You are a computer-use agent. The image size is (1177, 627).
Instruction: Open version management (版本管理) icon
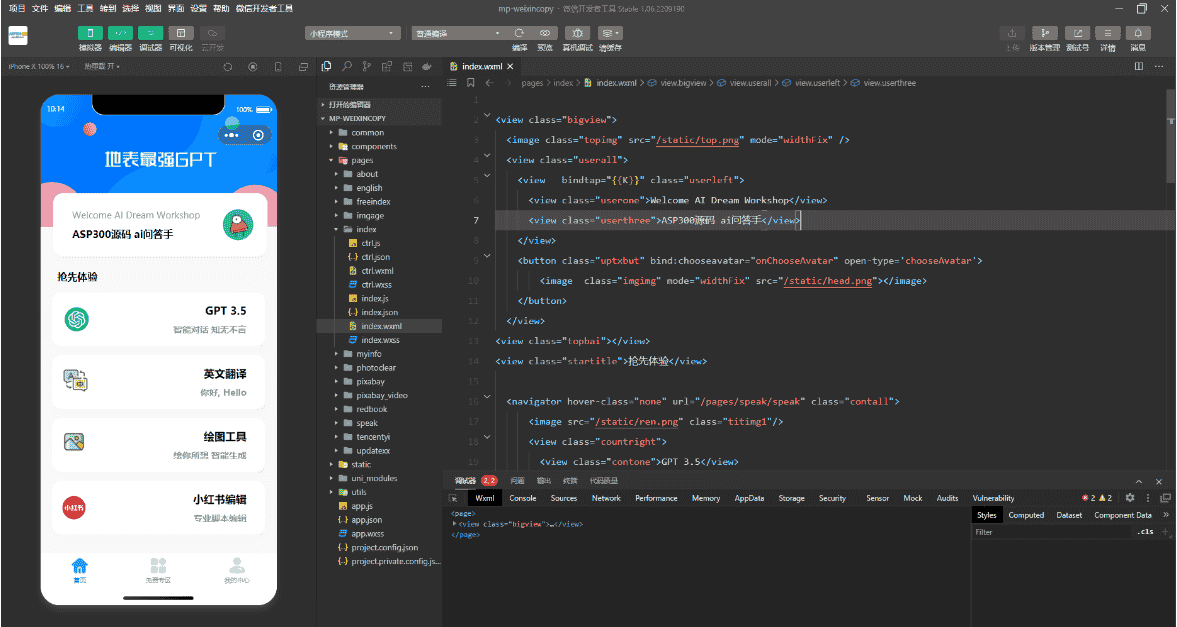point(1044,33)
